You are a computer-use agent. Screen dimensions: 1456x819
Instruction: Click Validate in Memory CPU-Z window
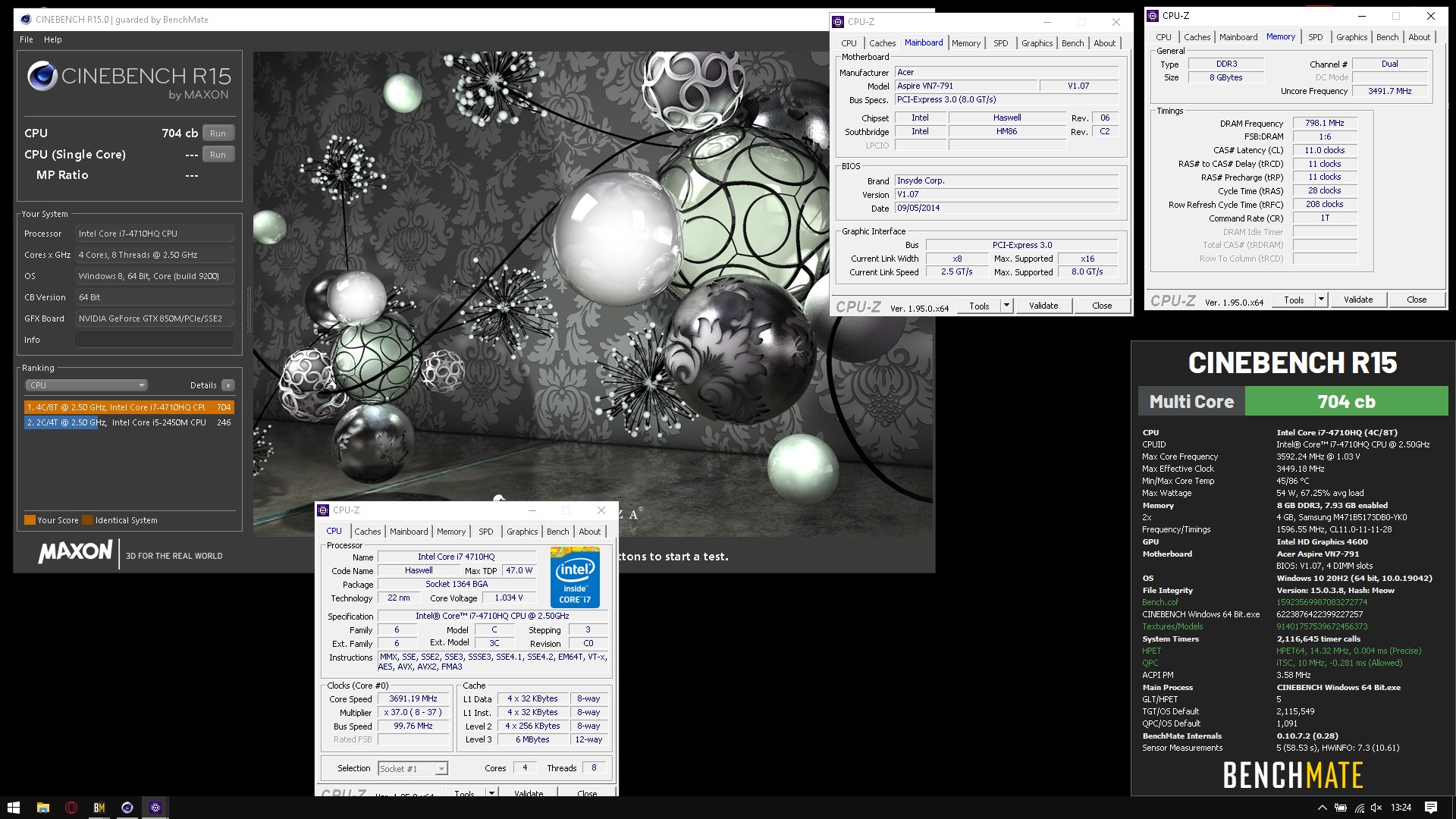[x=1358, y=300]
